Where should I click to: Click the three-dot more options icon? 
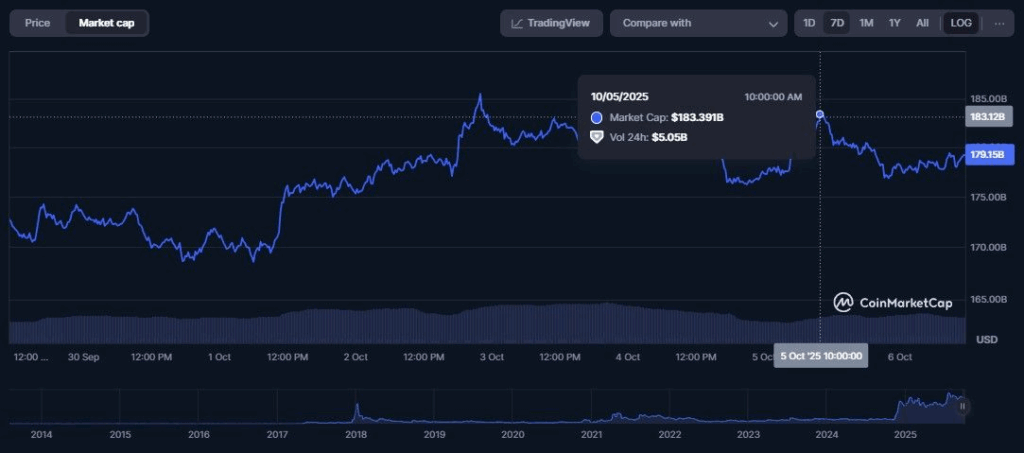(x=999, y=23)
